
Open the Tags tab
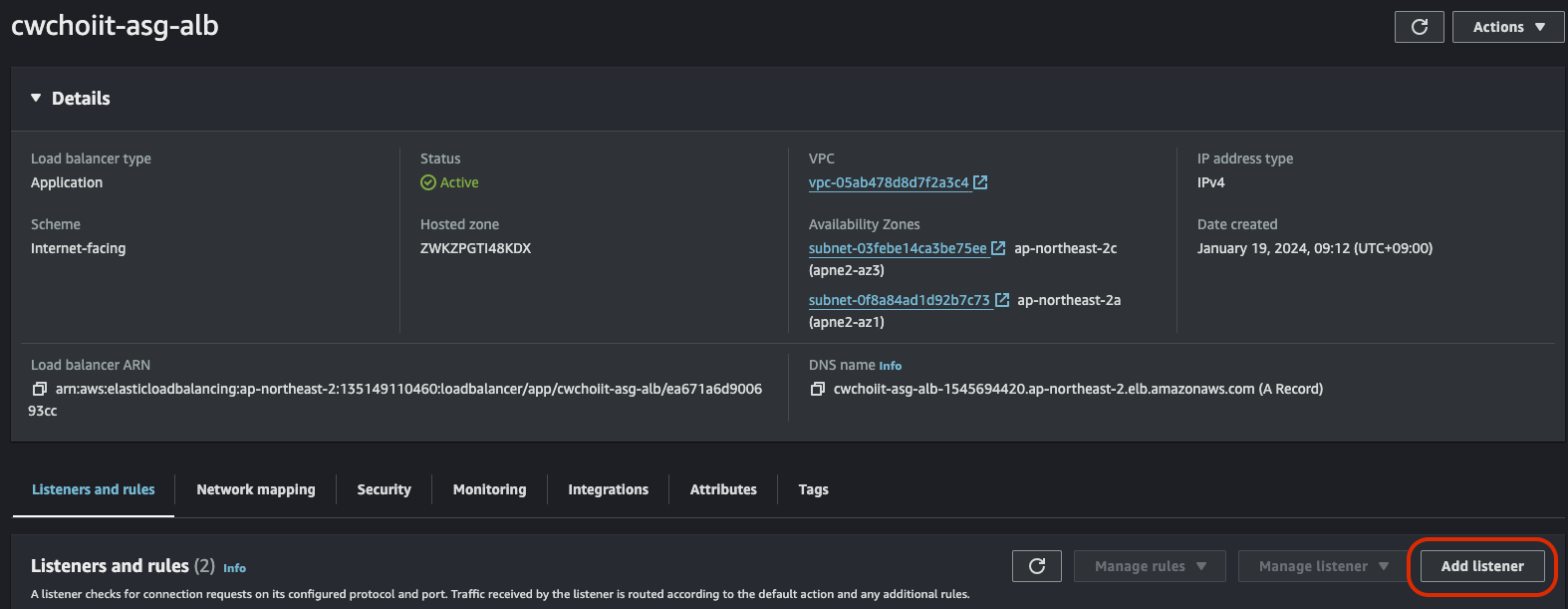click(x=814, y=489)
